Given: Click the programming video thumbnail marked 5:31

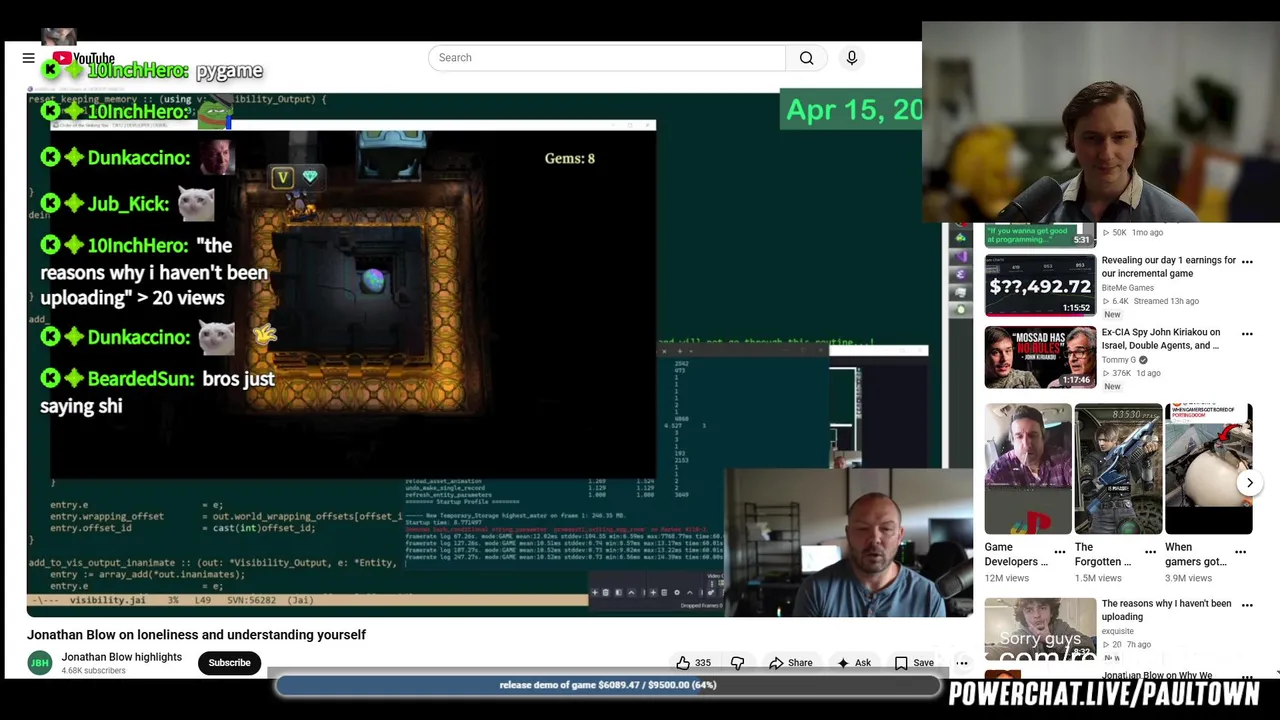Looking at the screenshot, I should [x=1040, y=235].
